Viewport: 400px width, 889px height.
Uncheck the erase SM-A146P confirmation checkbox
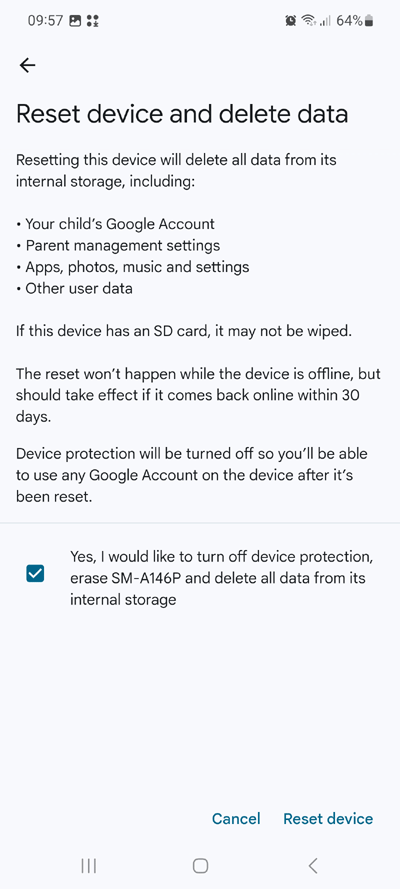(x=35, y=574)
